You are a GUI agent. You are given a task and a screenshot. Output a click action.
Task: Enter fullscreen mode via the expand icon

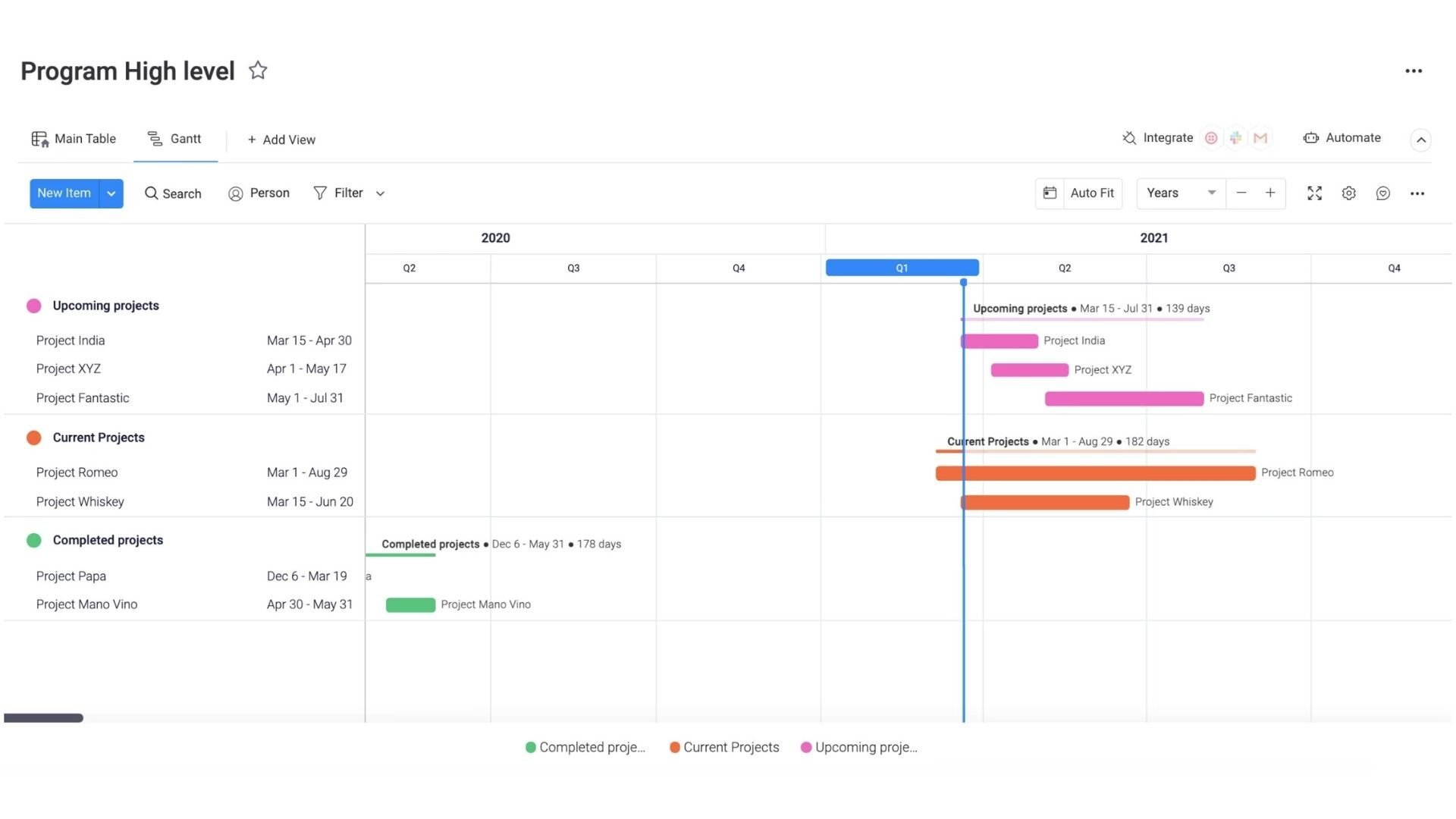pos(1315,193)
